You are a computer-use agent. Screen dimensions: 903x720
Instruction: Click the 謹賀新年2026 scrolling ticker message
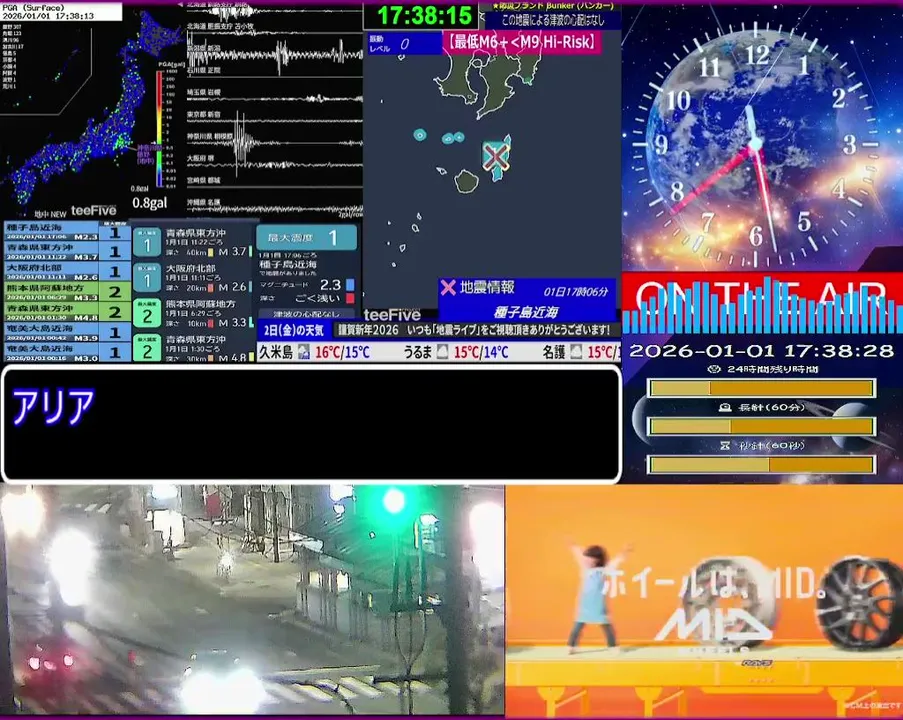click(x=473, y=330)
